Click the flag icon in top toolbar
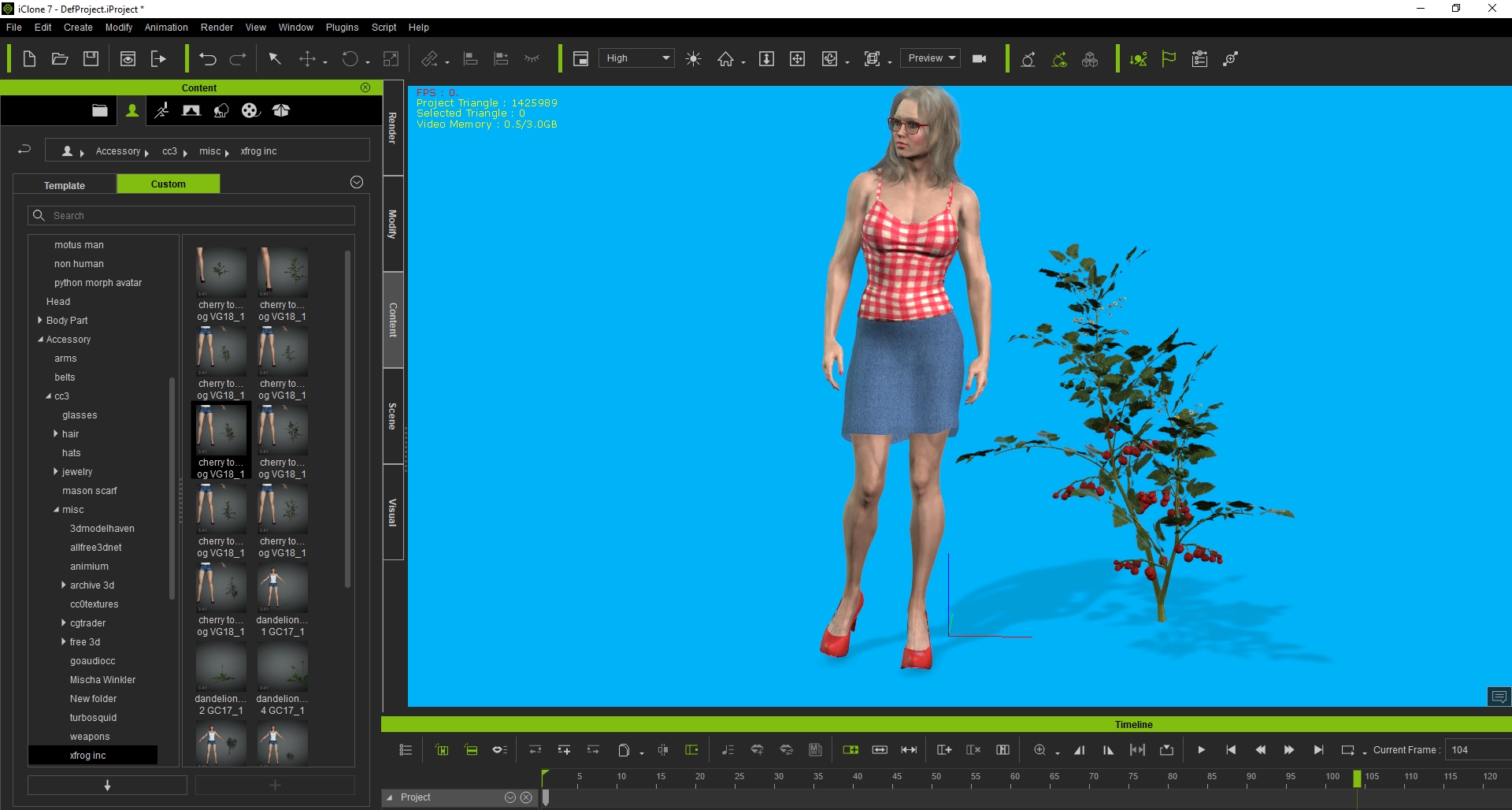This screenshot has width=1512, height=810. tap(1169, 59)
